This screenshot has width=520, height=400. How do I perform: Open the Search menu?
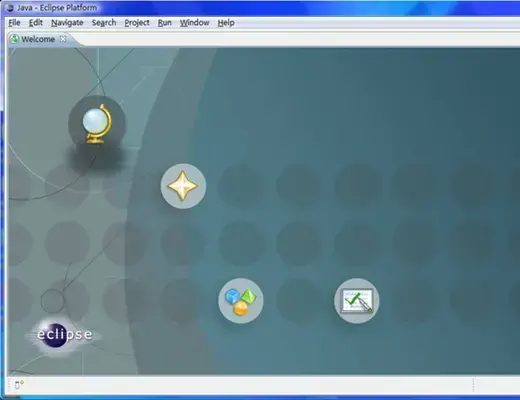[104, 23]
